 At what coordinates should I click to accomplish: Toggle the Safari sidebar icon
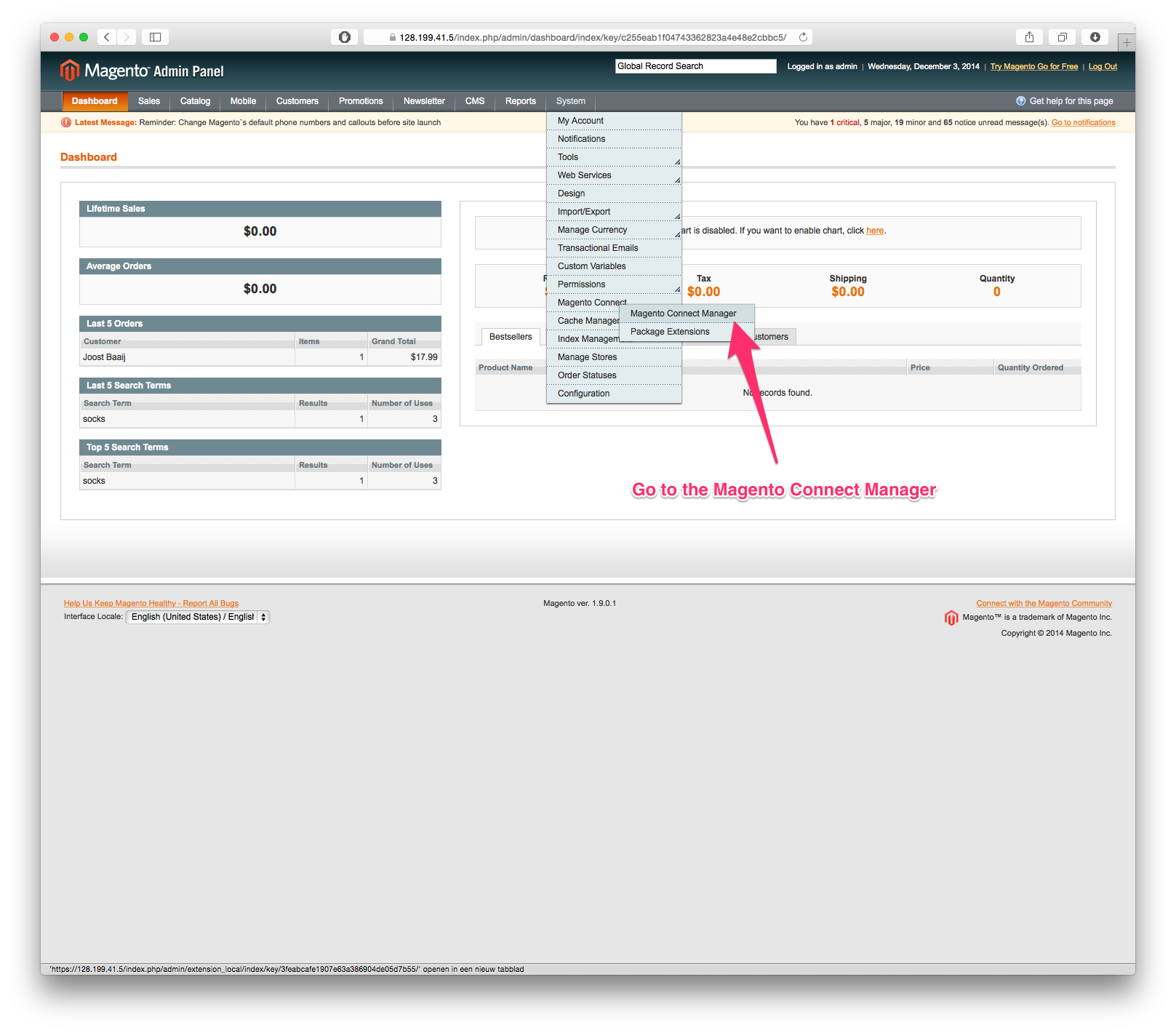pos(155,37)
